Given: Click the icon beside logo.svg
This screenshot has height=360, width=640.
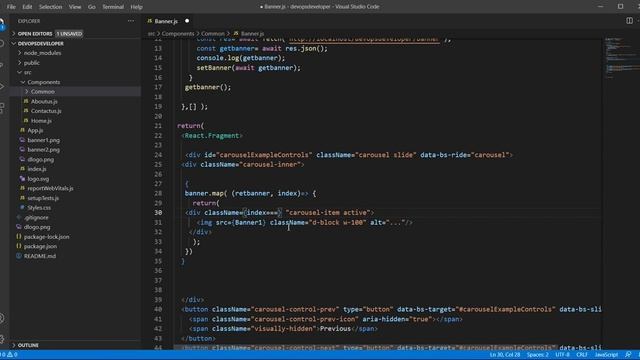Looking at the screenshot, I should [x=22, y=179].
